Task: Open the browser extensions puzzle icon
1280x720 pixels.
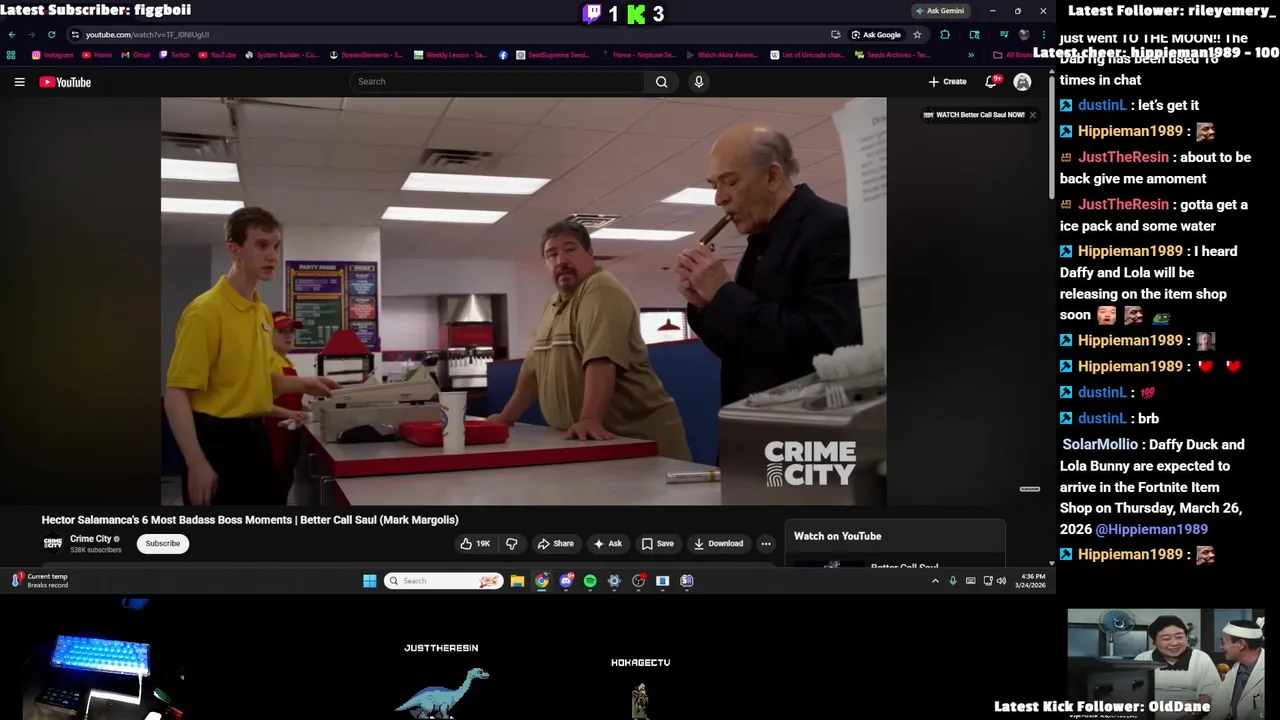Action: [x=945, y=34]
